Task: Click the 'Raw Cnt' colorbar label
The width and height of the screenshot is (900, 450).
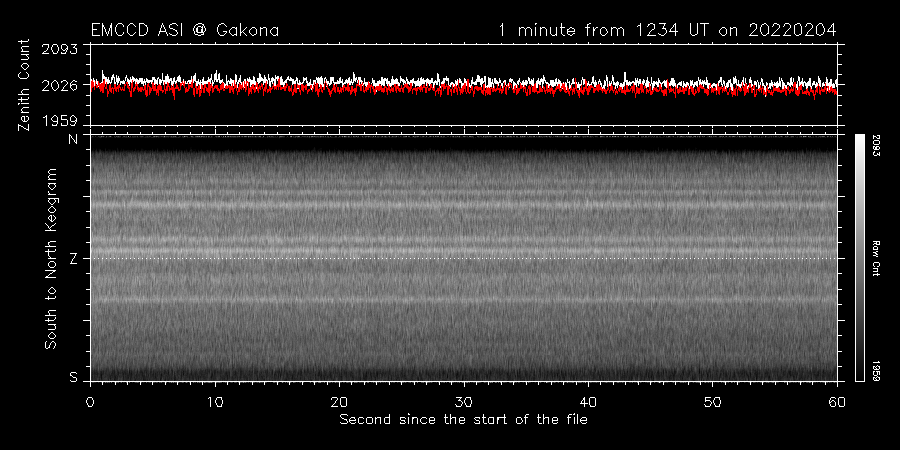Action: [x=877, y=258]
